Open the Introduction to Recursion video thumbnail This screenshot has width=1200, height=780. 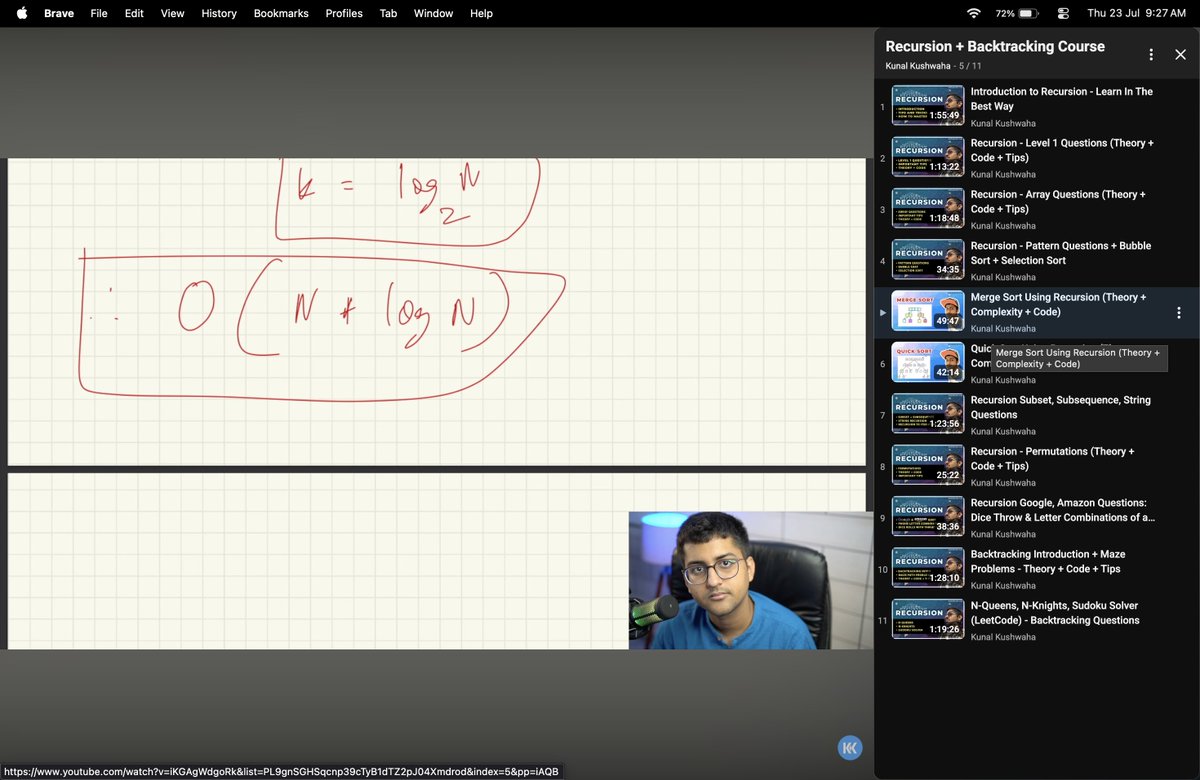(928, 106)
